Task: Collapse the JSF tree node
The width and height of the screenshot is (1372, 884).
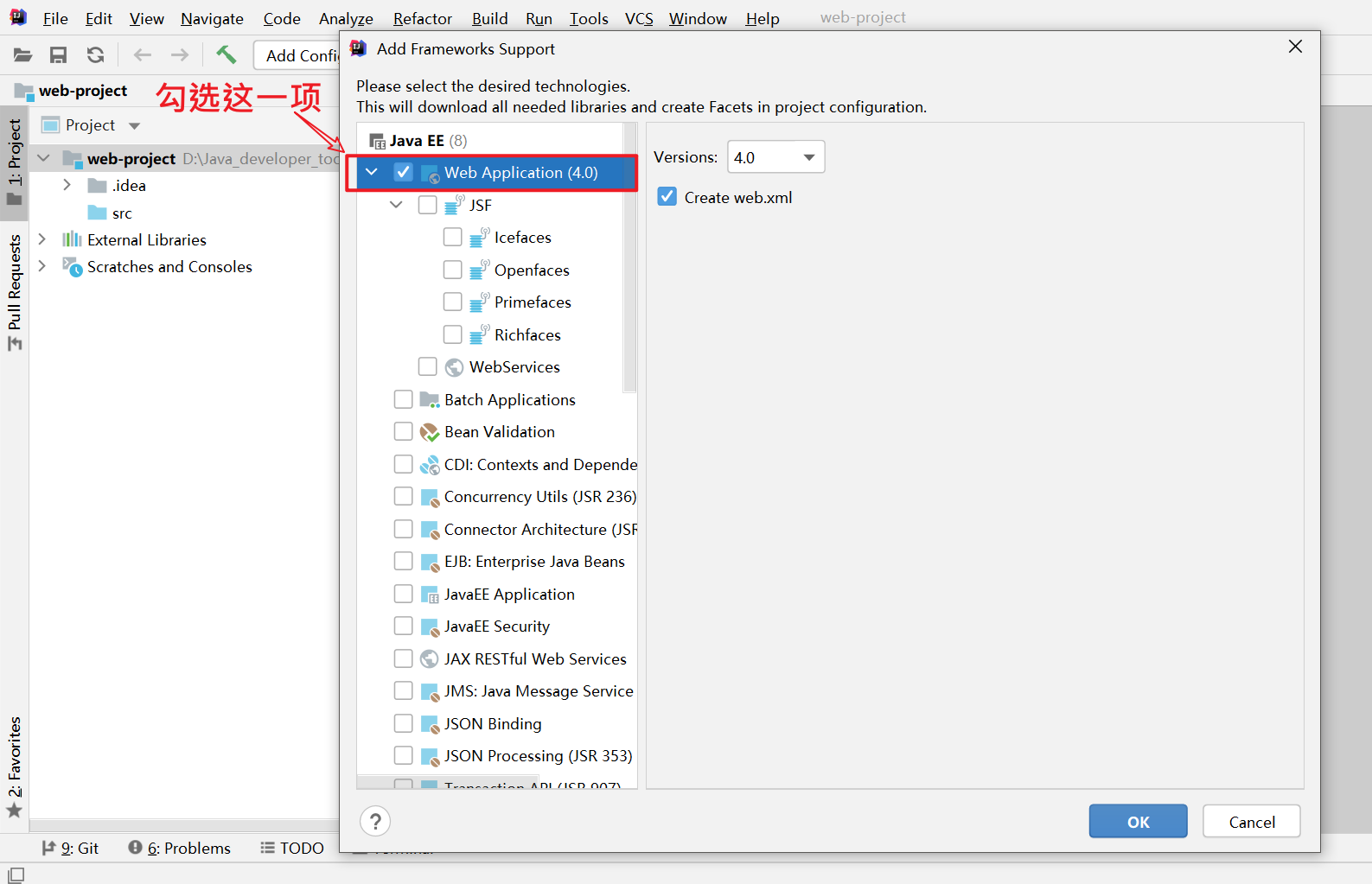Action: coord(396,205)
